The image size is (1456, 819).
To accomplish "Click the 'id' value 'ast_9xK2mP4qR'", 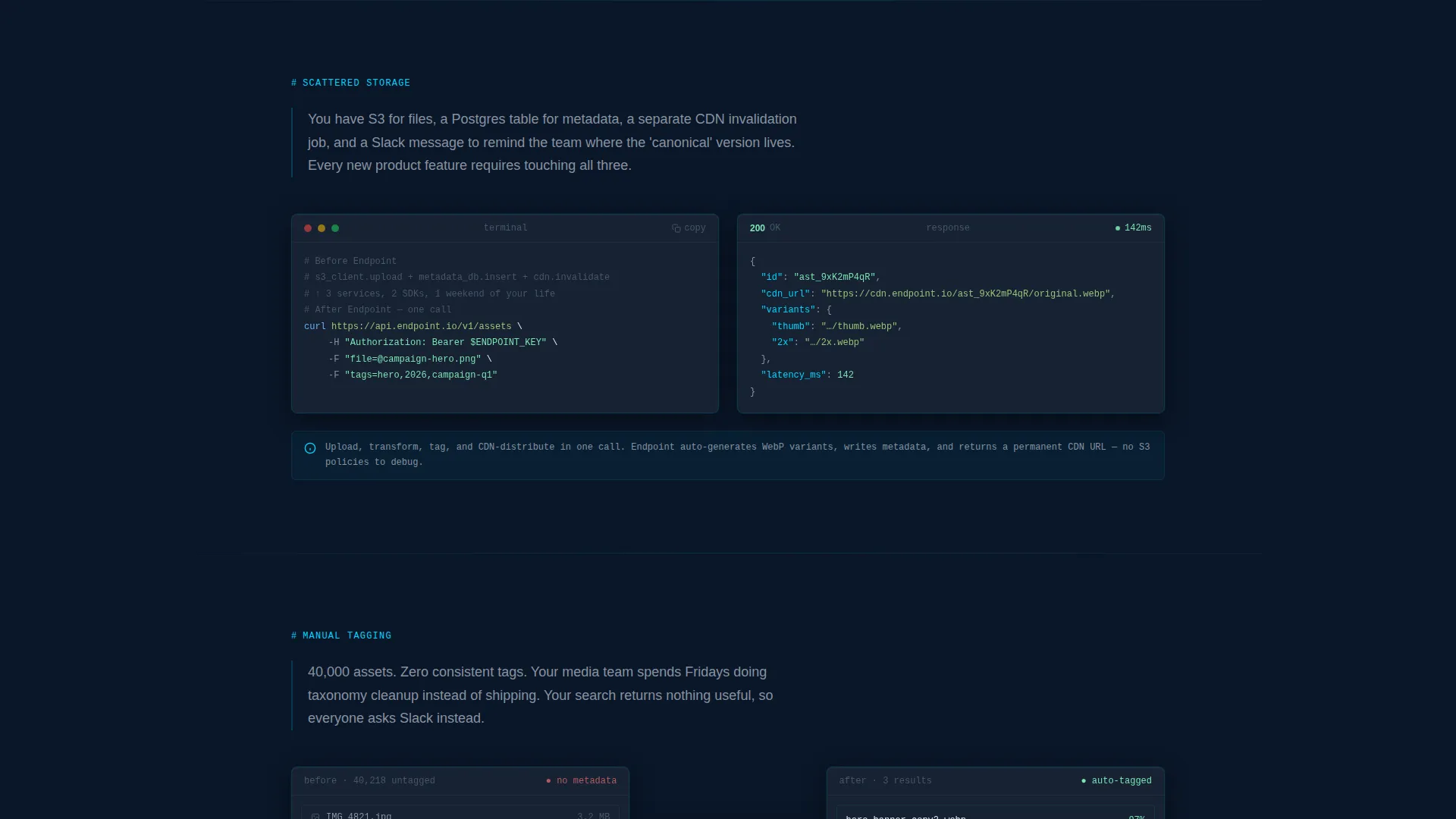I will (x=834, y=278).
